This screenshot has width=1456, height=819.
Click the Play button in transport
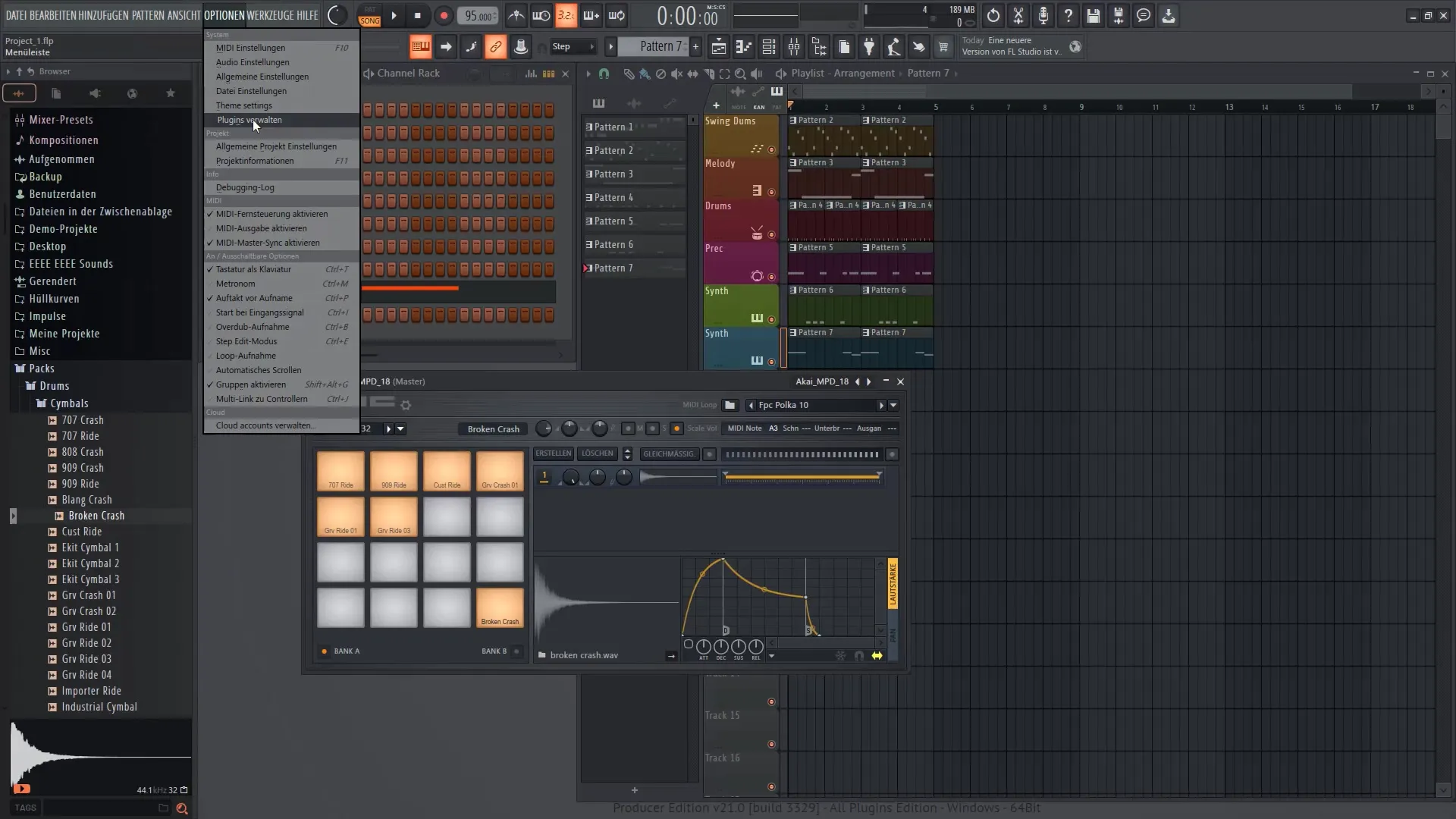tap(394, 15)
